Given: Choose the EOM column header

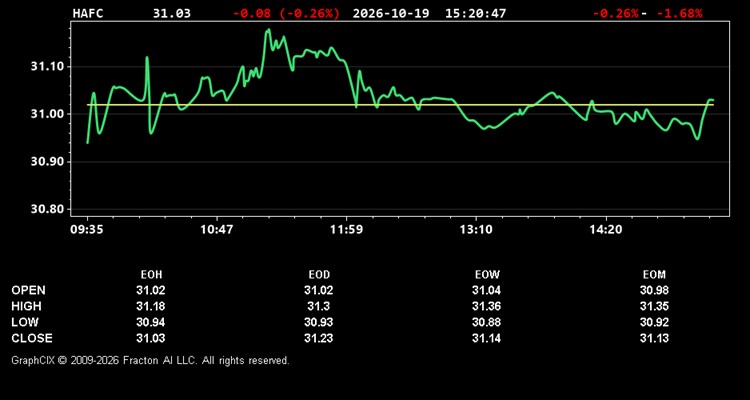Looking at the screenshot, I should (654, 275).
